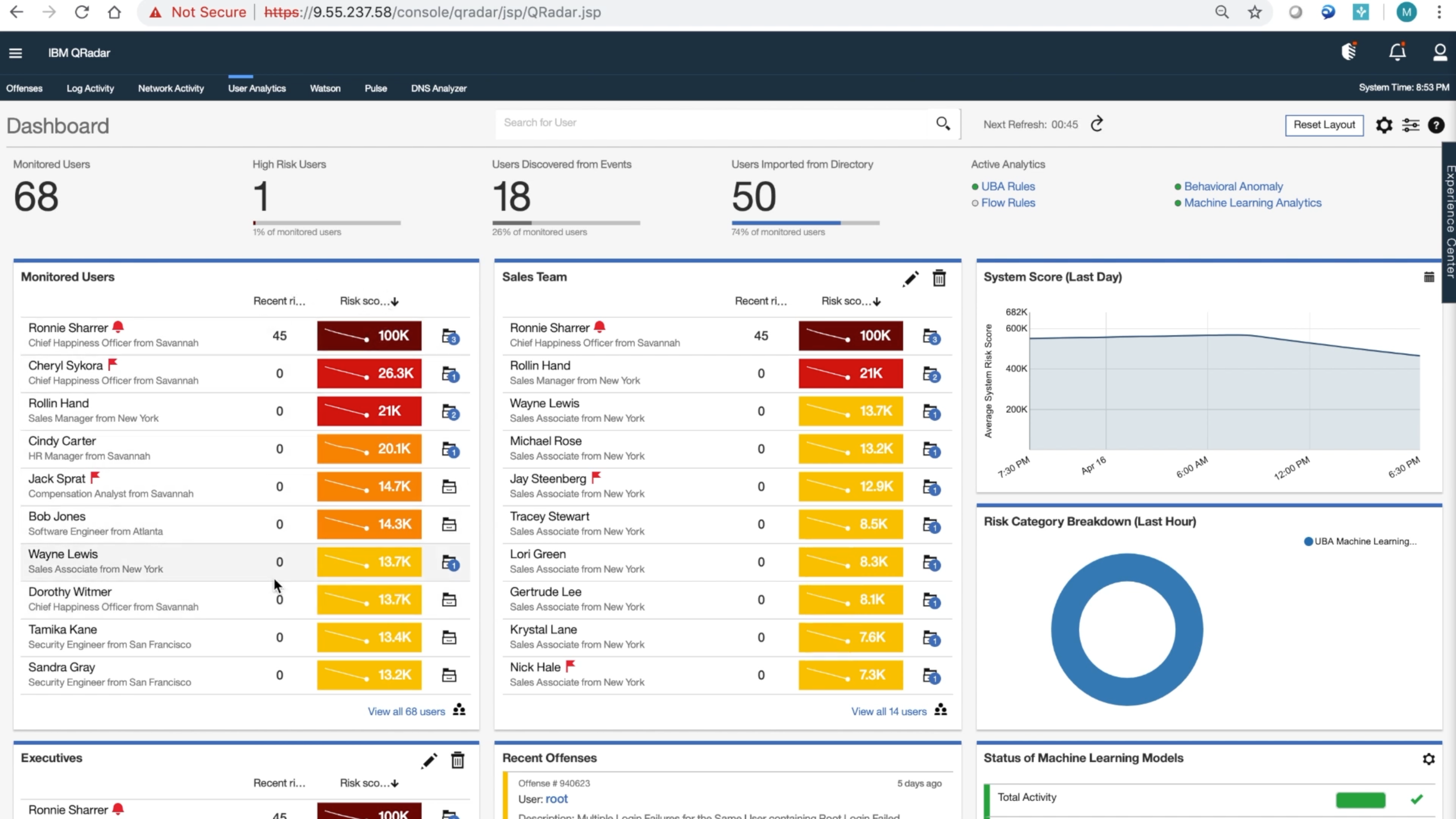Image resolution: width=1456 pixels, height=819 pixels.
Task: Click the notifications bell icon
Action: (x=1397, y=53)
